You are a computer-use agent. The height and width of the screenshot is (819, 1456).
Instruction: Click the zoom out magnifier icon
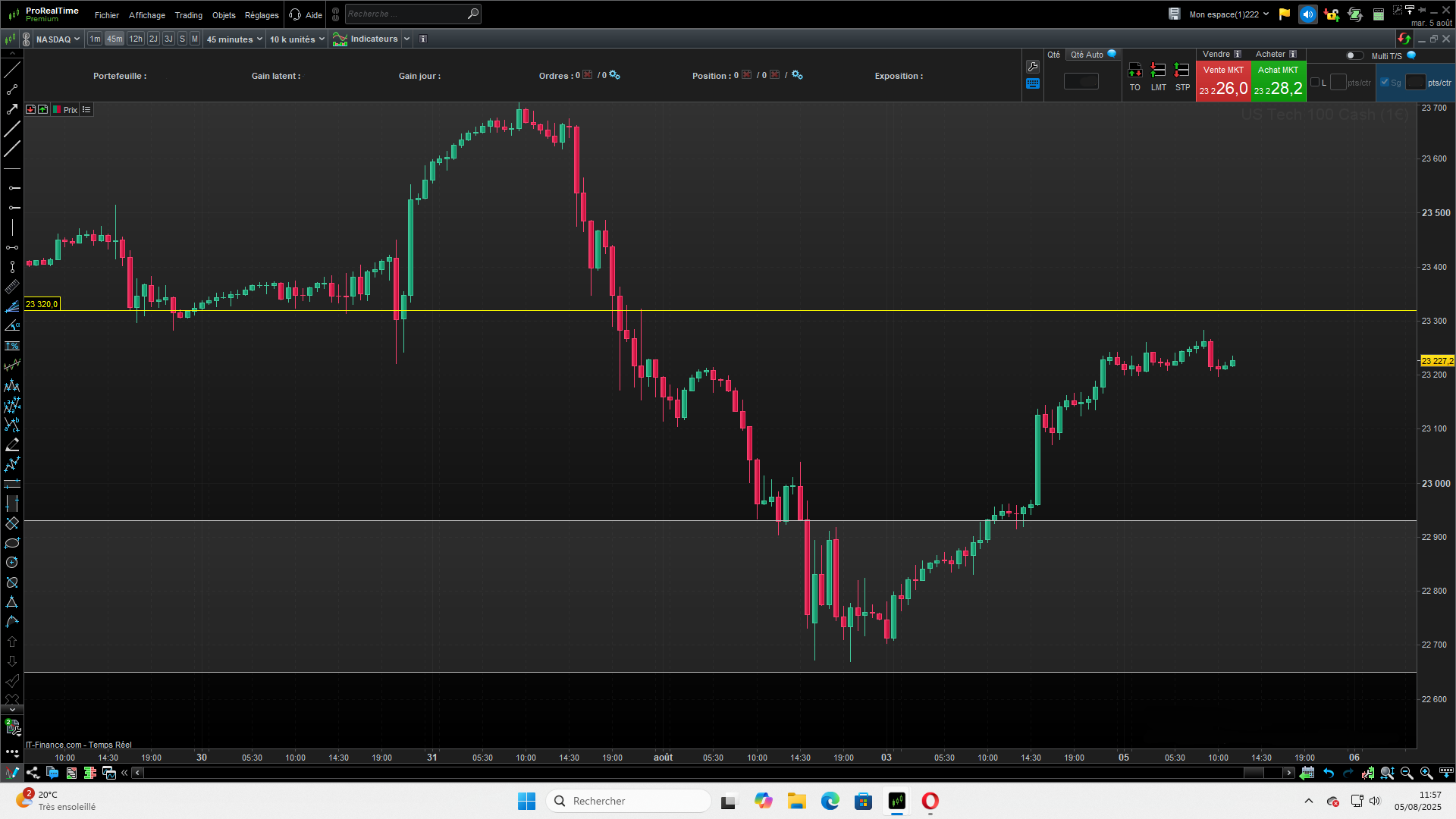[1407, 773]
